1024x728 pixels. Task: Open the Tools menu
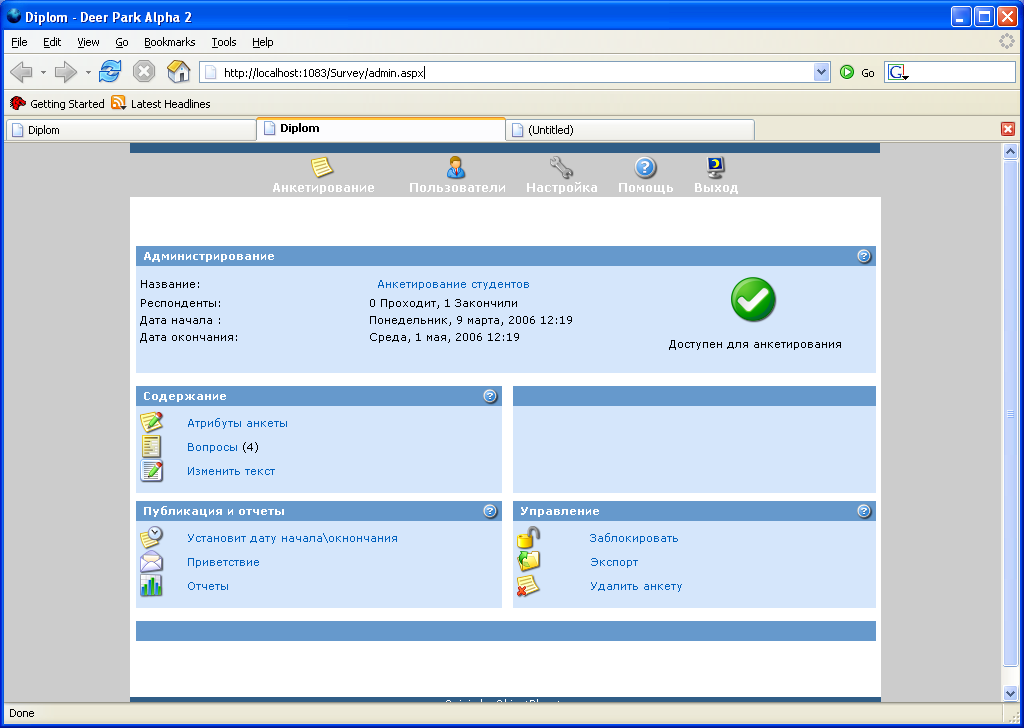(223, 42)
